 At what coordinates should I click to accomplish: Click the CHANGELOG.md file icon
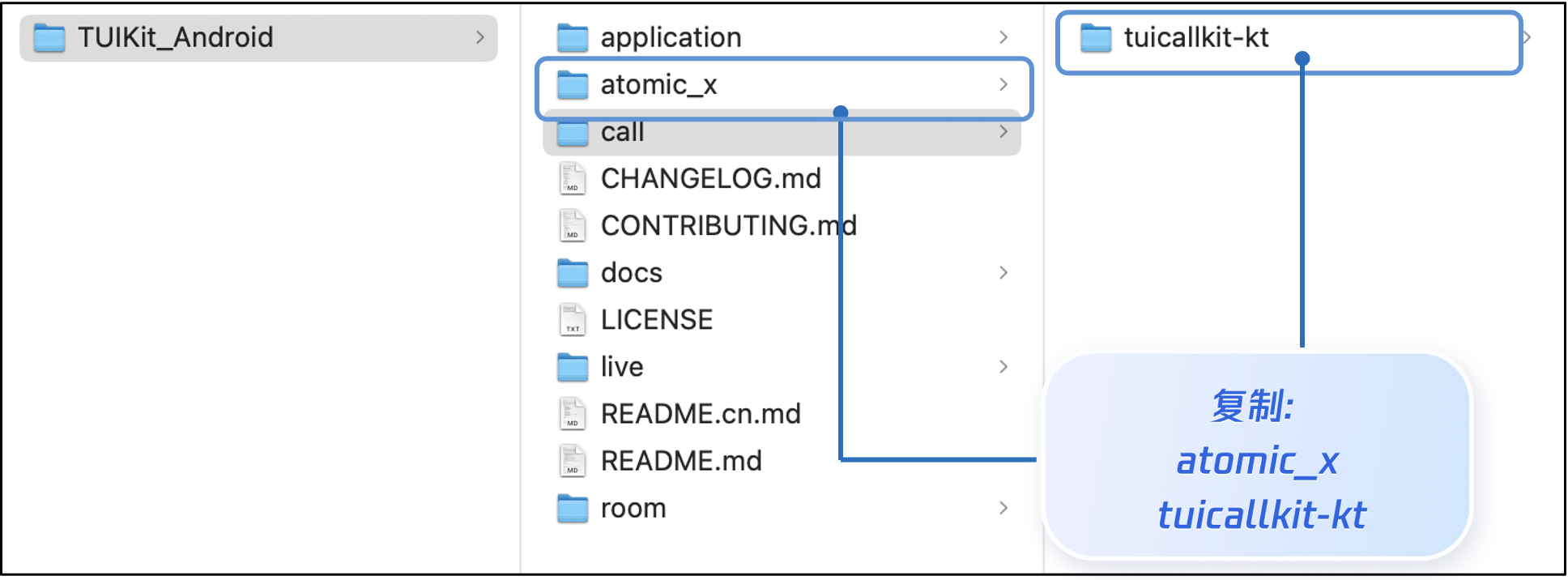tap(573, 179)
